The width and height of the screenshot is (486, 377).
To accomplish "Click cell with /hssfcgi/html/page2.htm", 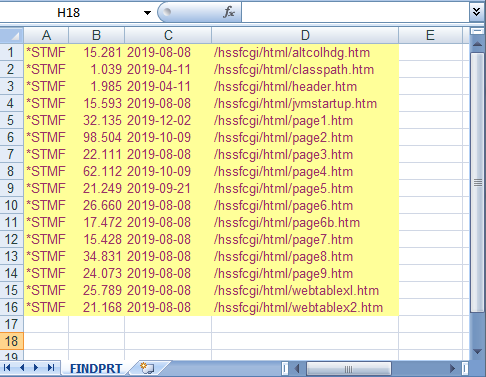I will [x=305, y=137].
